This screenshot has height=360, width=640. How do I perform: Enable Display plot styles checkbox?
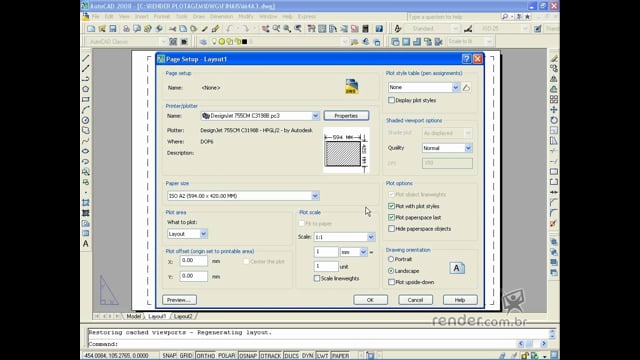pyautogui.click(x=391, y=100)
